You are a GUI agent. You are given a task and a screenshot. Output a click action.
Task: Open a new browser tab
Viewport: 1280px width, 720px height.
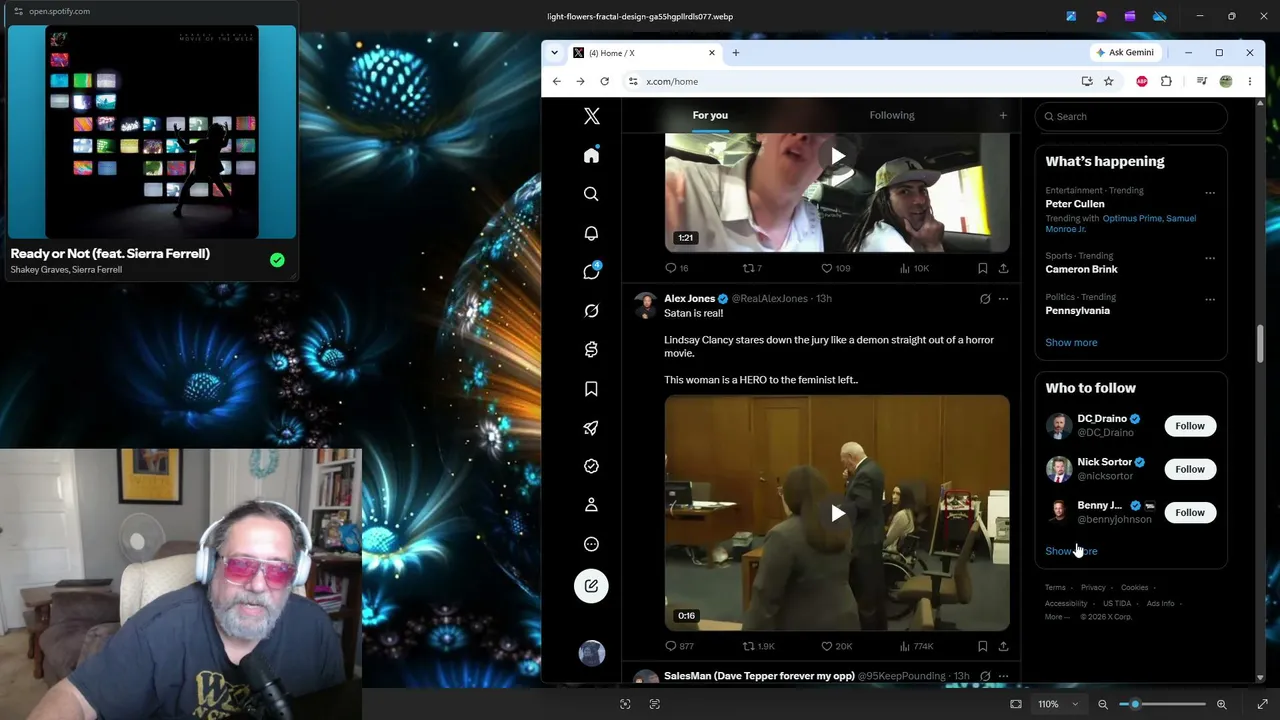tap(735, 53)
